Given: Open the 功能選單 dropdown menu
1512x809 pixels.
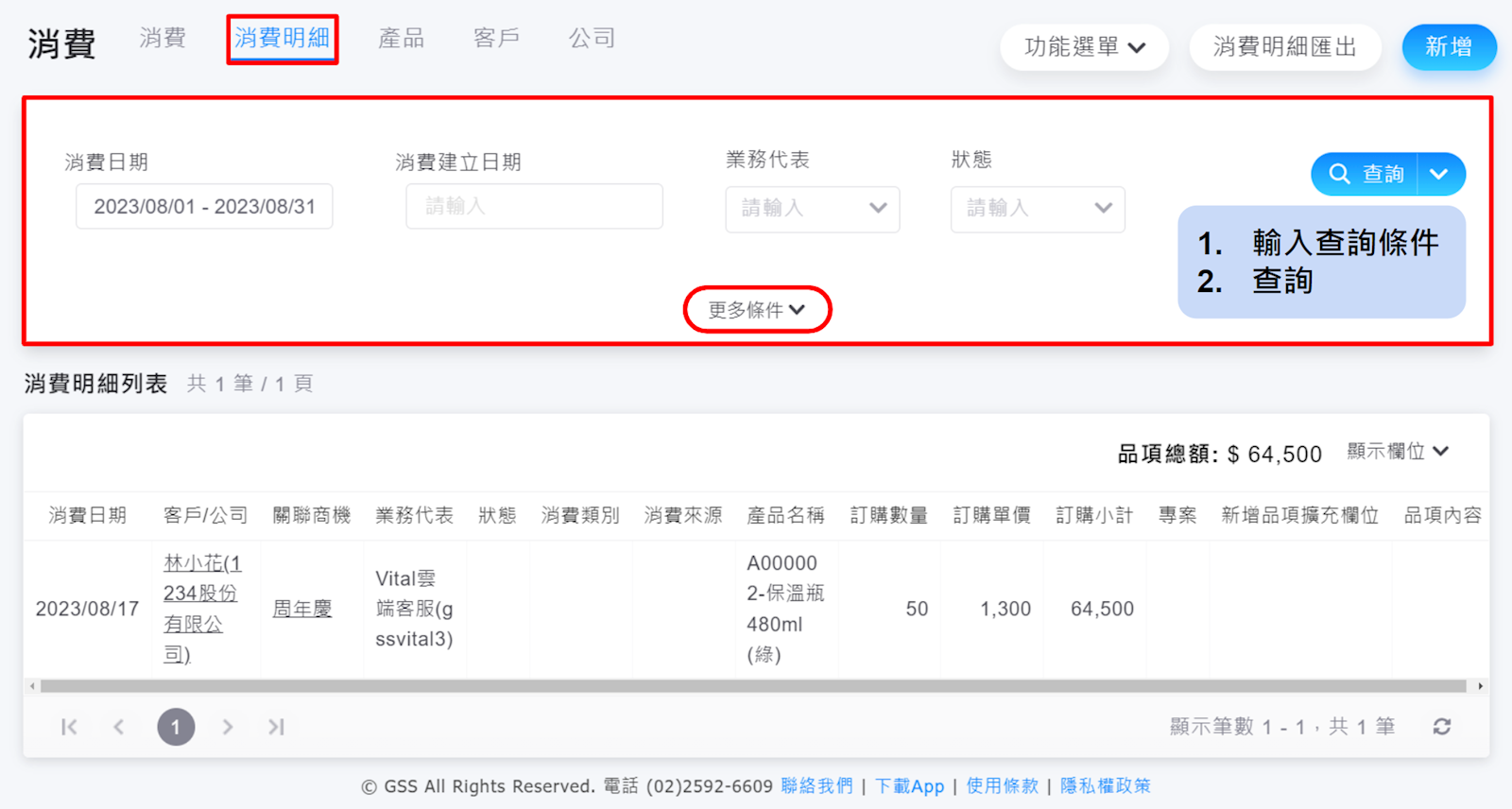Looking at the screenshot, I should coord(1084,47).
